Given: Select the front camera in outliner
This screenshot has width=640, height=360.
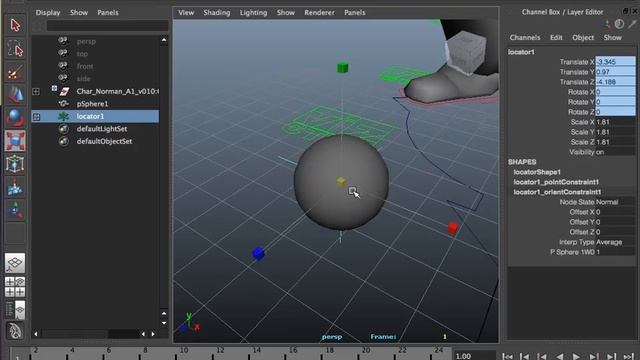Looking at the screenshot, I should (x=85, y=66).
